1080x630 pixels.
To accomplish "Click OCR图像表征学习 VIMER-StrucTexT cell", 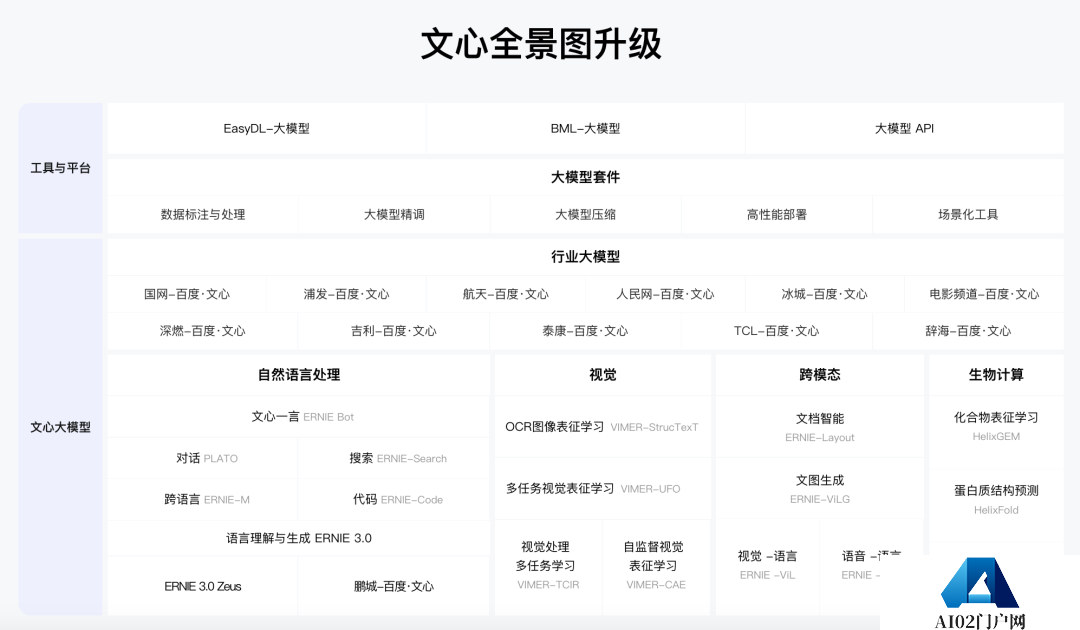I will (x=603, y=427).
